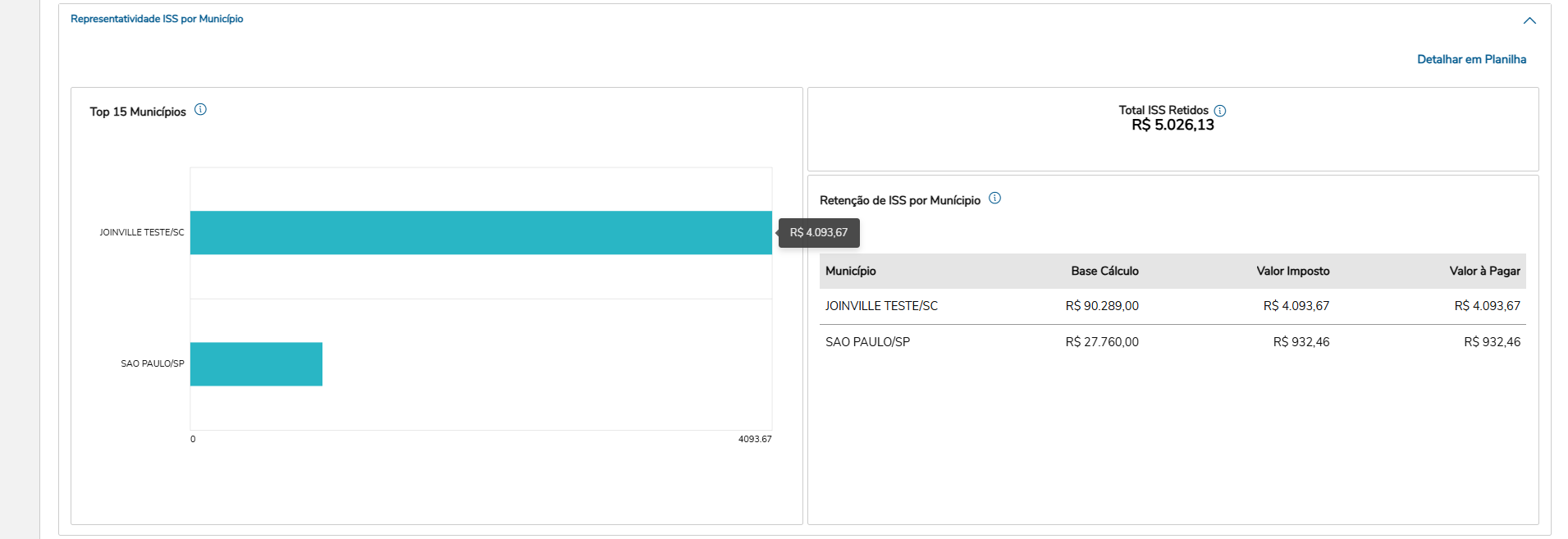Click the Município column header
Screen dimensions: 1568x539
coord(851,272)
